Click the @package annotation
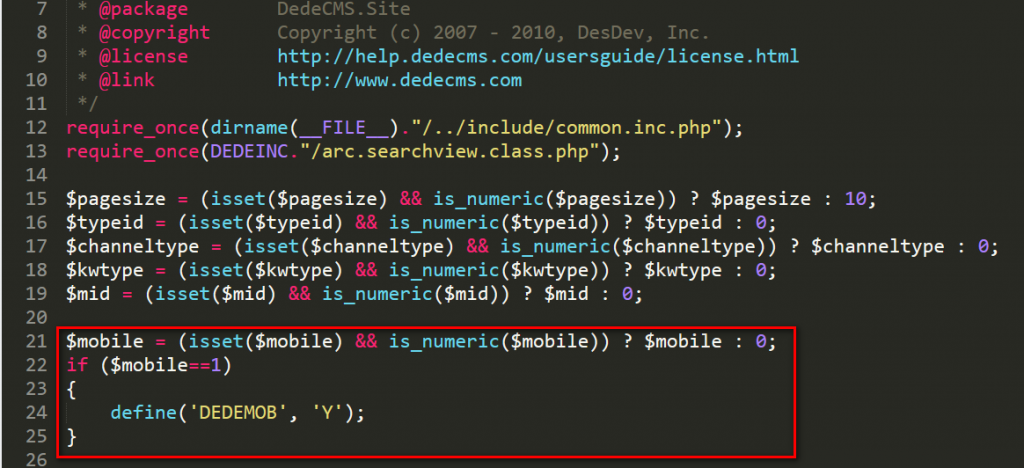Screen dimensions: 1024x468 [144, 10]
